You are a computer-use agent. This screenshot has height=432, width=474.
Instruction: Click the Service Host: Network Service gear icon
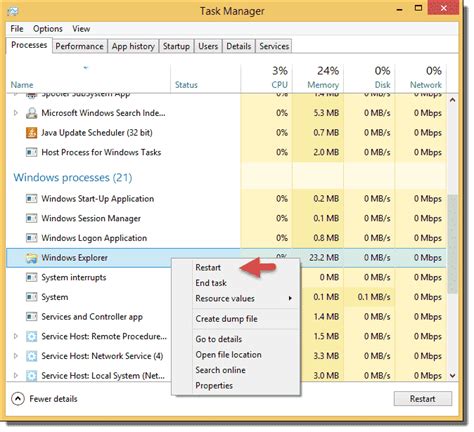31,356
